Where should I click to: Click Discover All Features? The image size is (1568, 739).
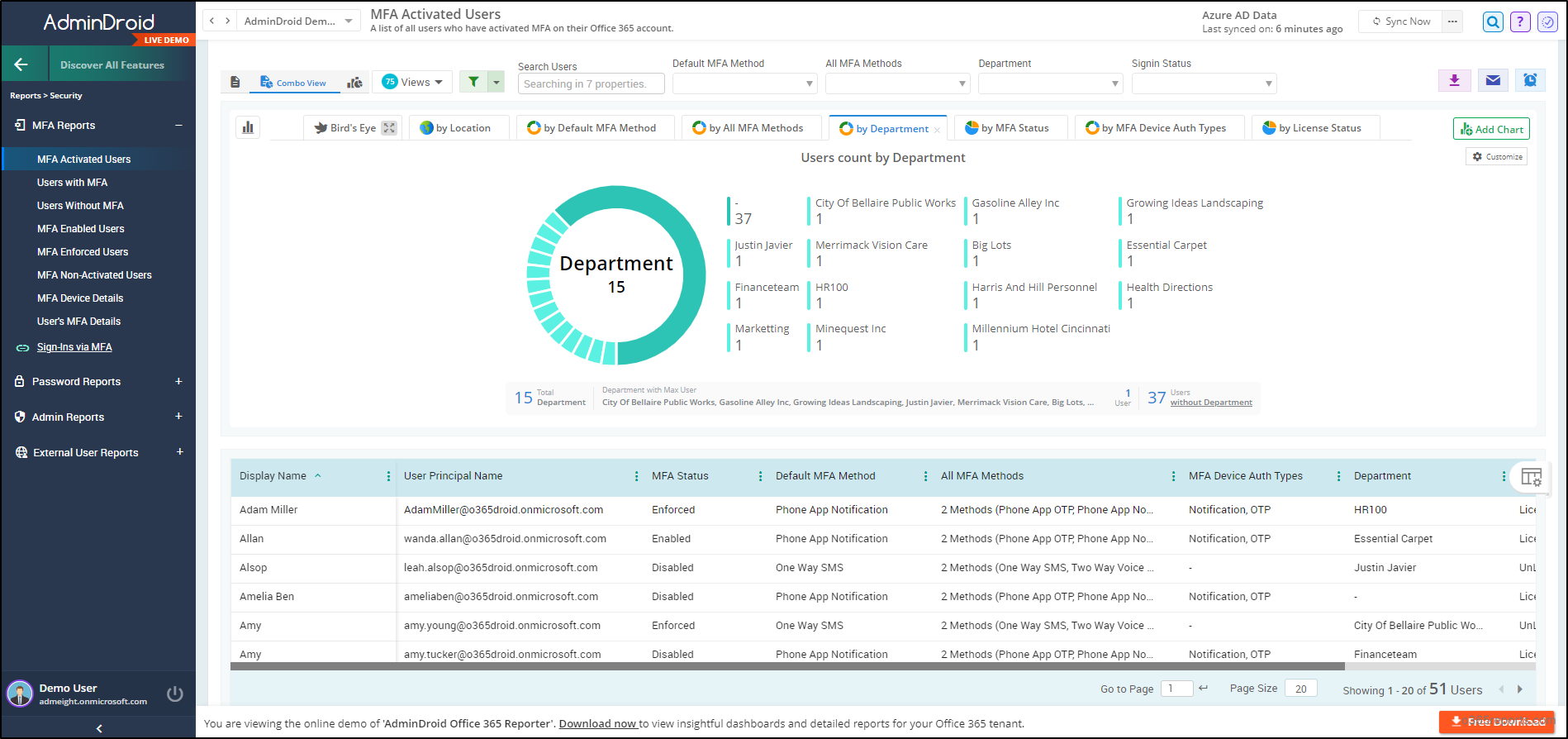coord(112,64)
